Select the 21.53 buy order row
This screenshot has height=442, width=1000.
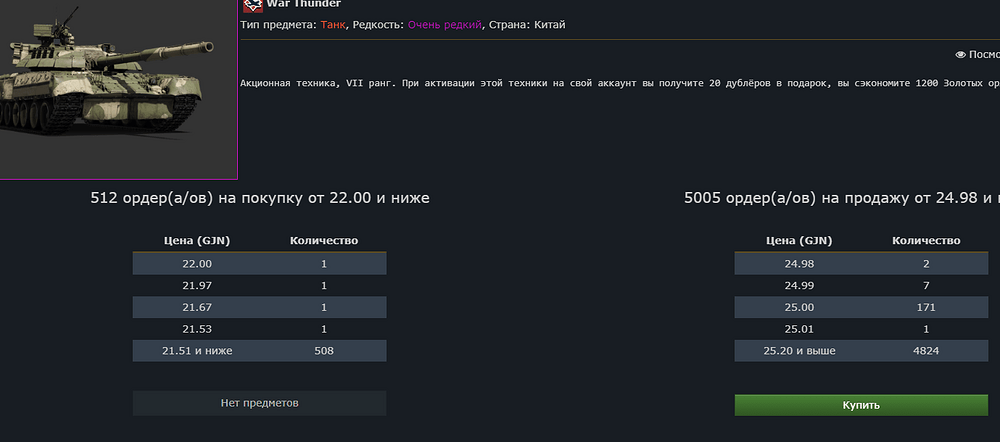(x=260, y=329)
